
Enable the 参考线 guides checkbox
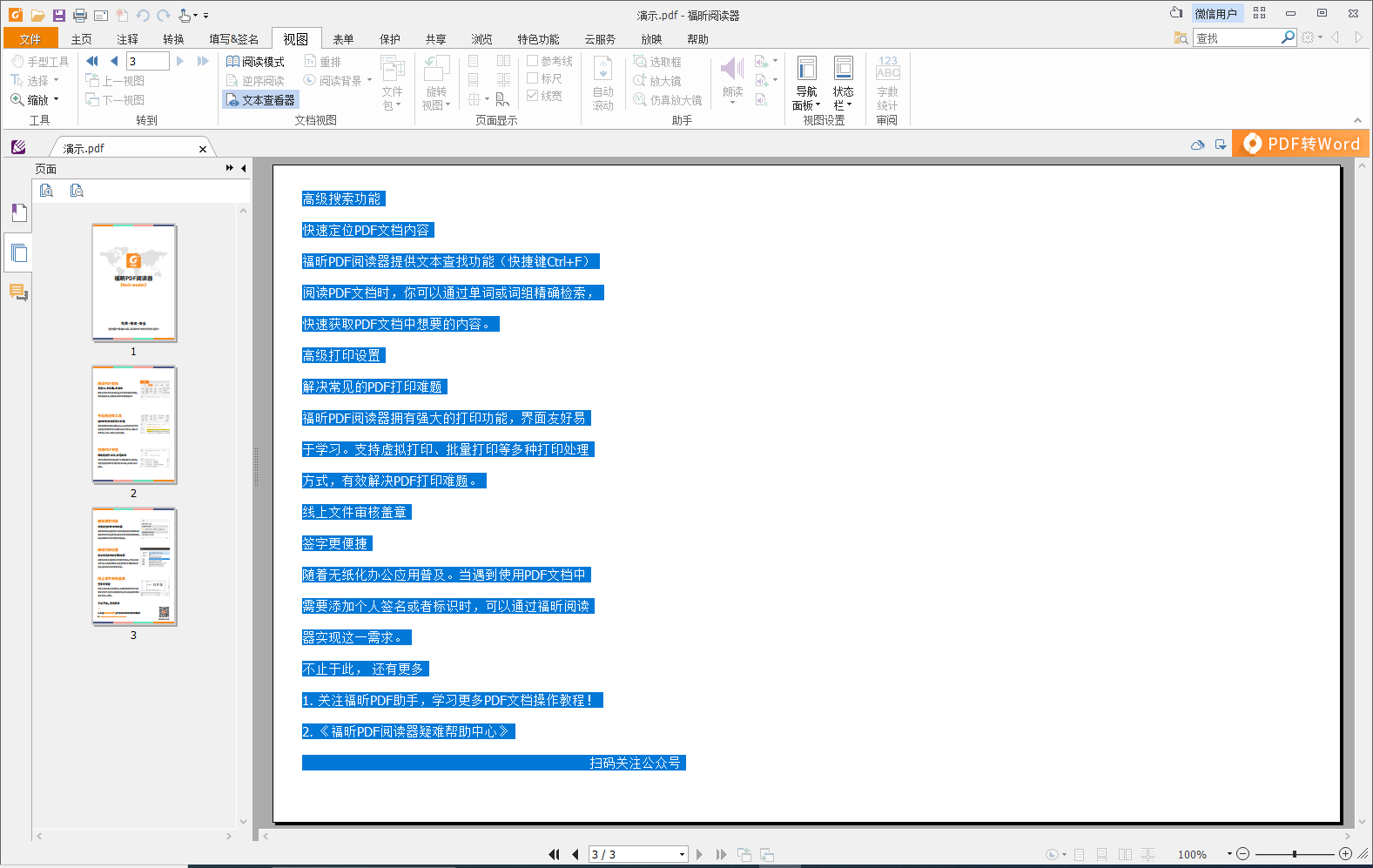click(533, 61)
